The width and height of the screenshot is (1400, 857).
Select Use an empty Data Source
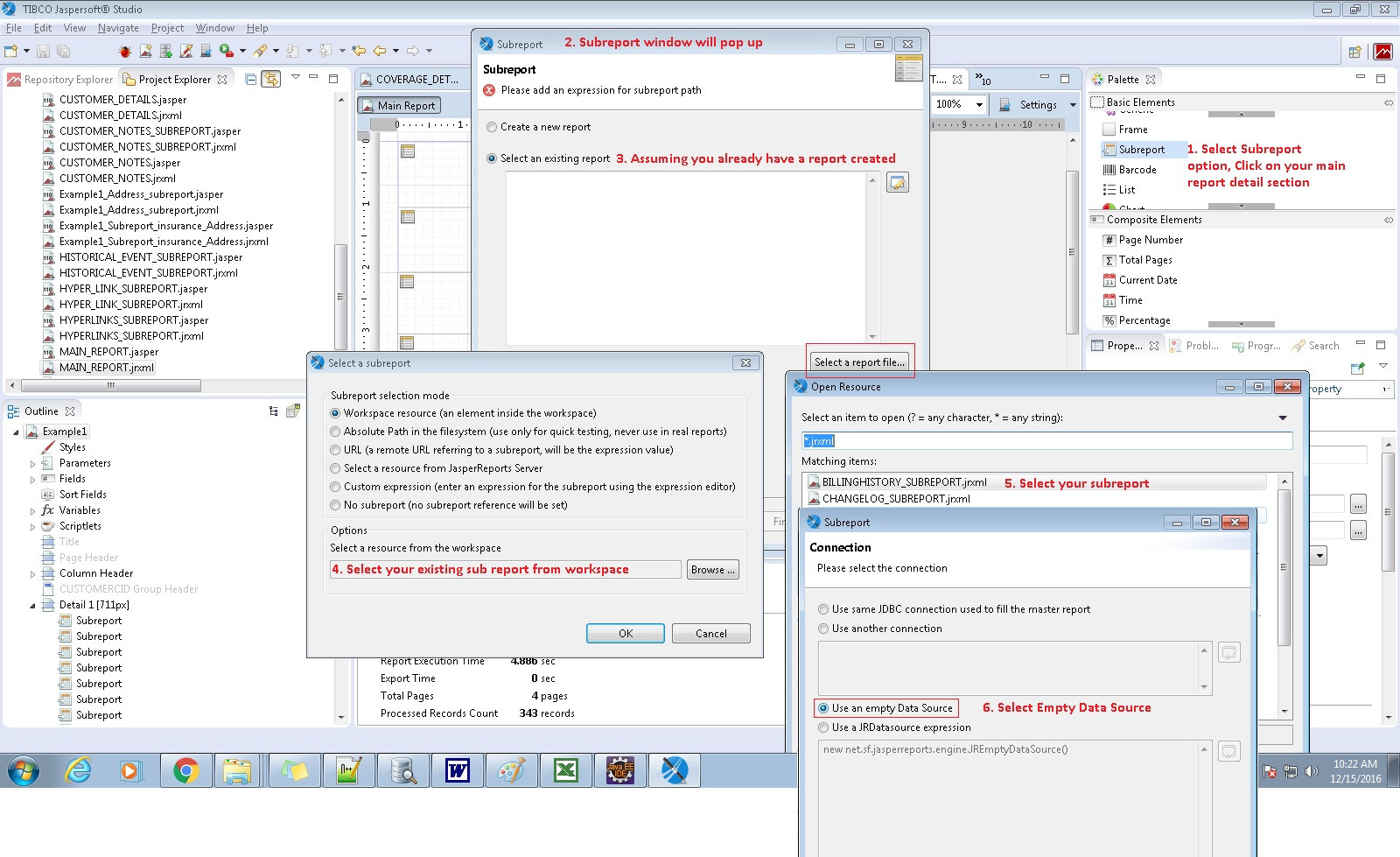pyautogui.click(x=885, y=708)
